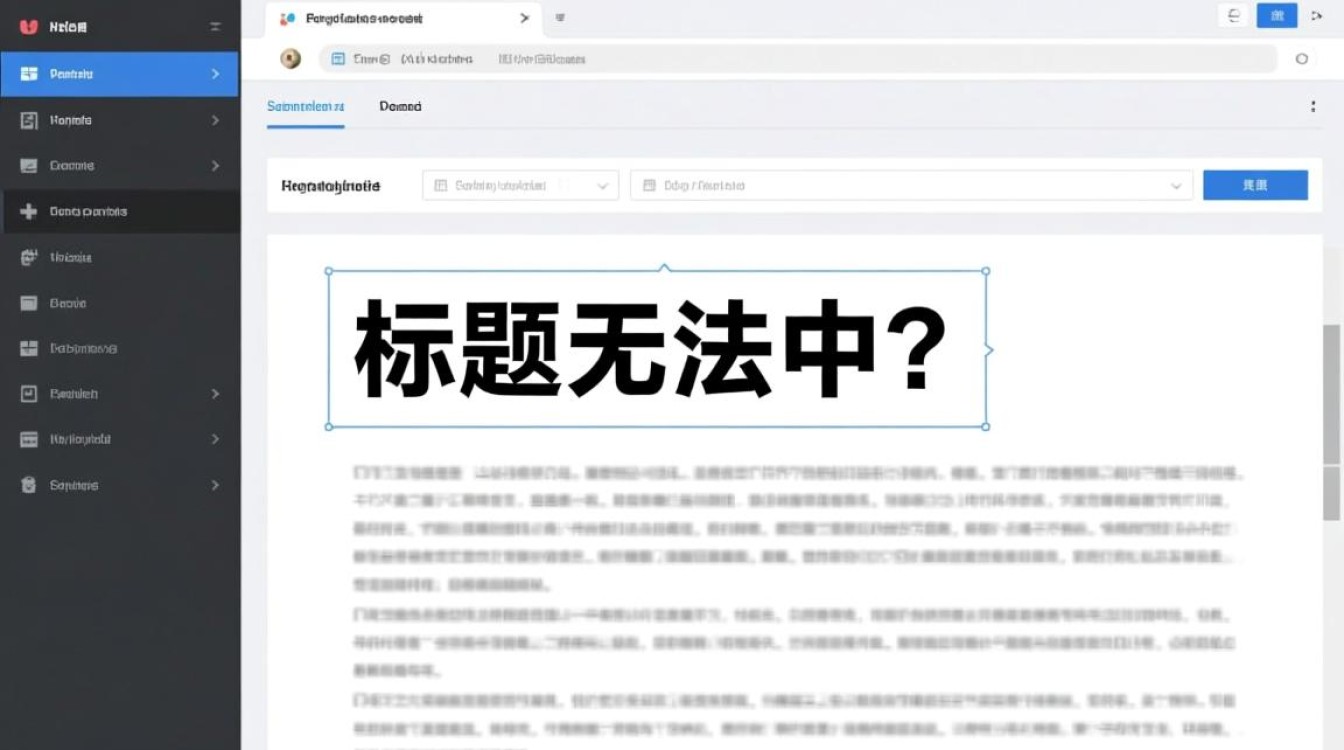The height and width of the screenshot is (750, 1344).
Task: Click the plus icon in the dark sidebar row
Action: [29, 212]
